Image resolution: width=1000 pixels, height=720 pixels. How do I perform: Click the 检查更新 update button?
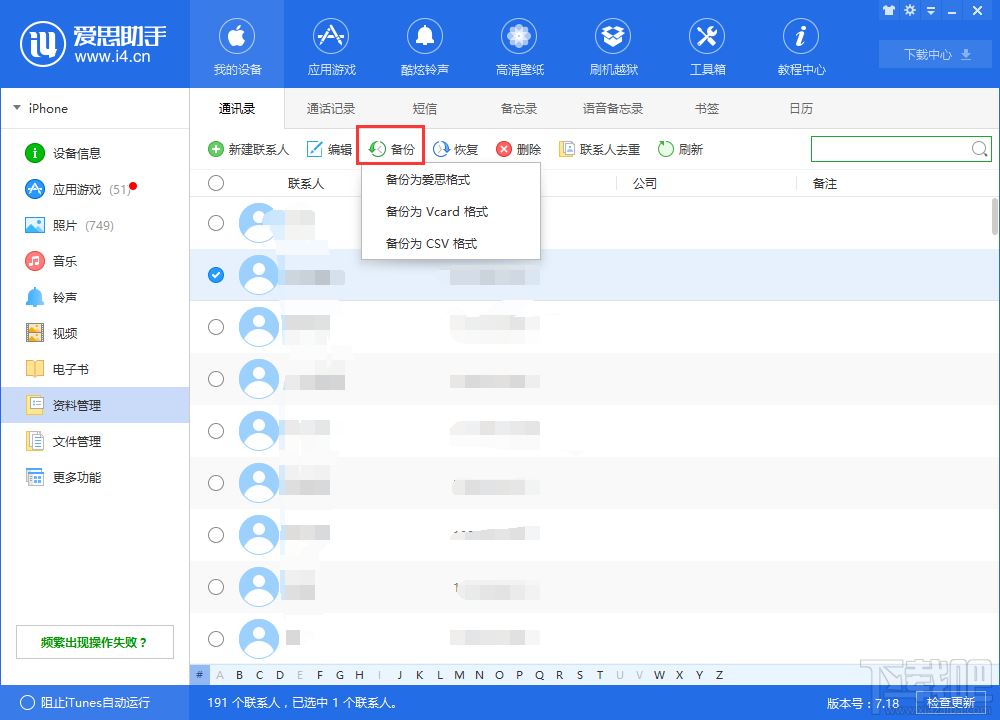click(x=951, y=703)
